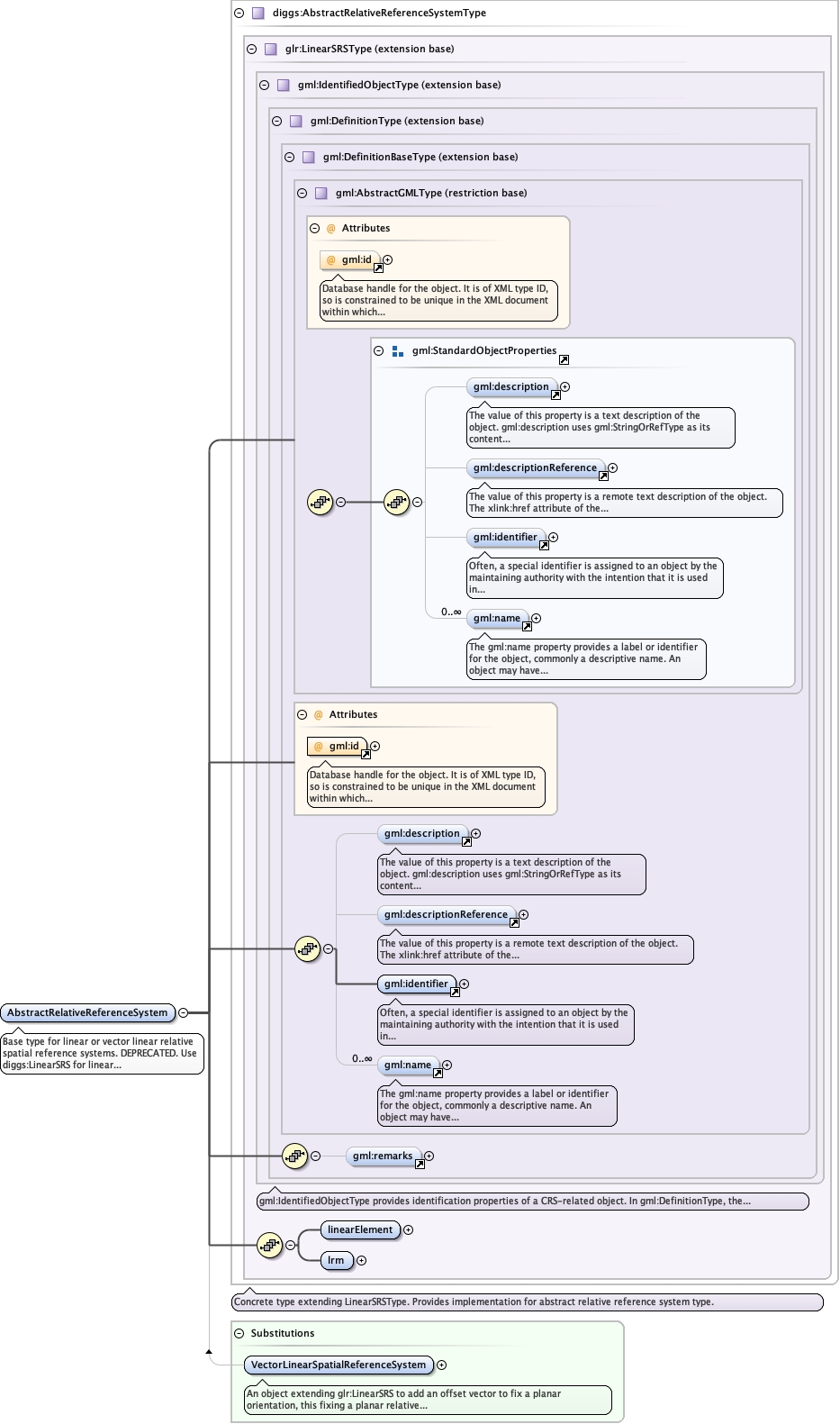840x1424 pixels.
Task: Select the AbstractRelativeReferenceSystem root element
Action: pos(87,1012)
